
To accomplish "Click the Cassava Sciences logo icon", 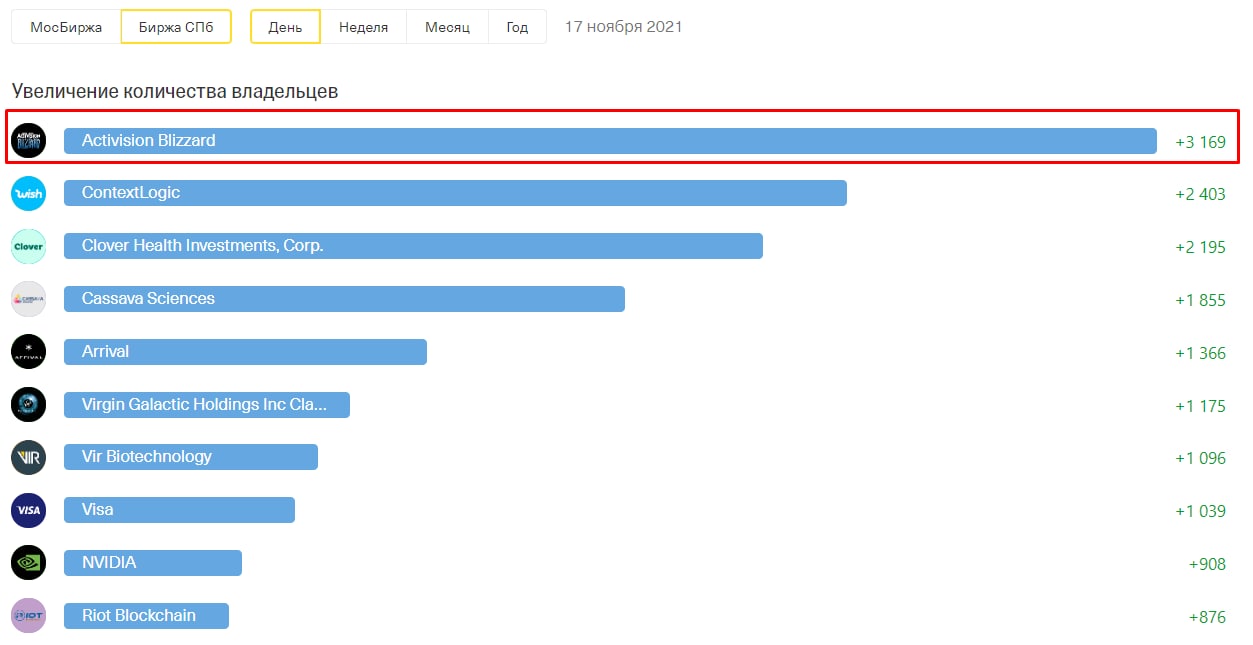I will [x=28, y=299].
